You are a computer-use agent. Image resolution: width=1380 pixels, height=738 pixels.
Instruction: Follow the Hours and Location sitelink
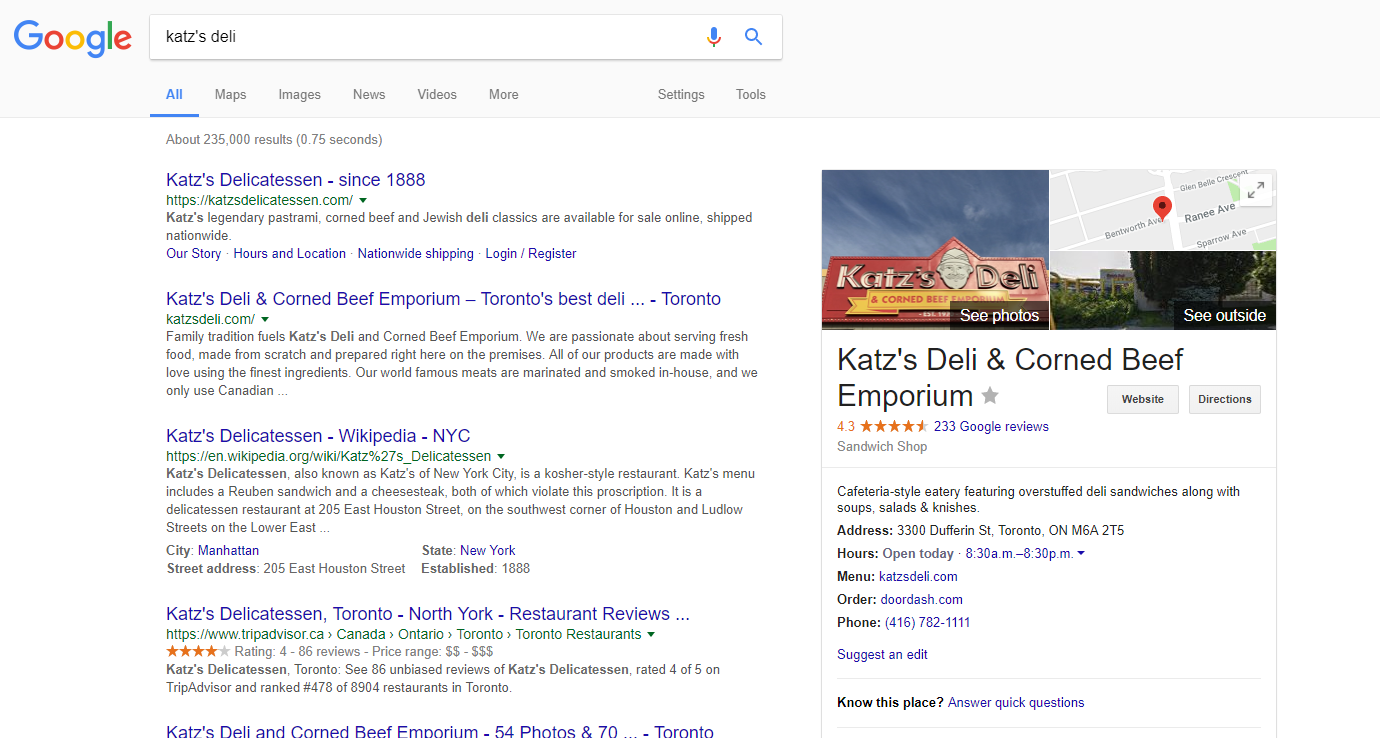click(290, 254)
